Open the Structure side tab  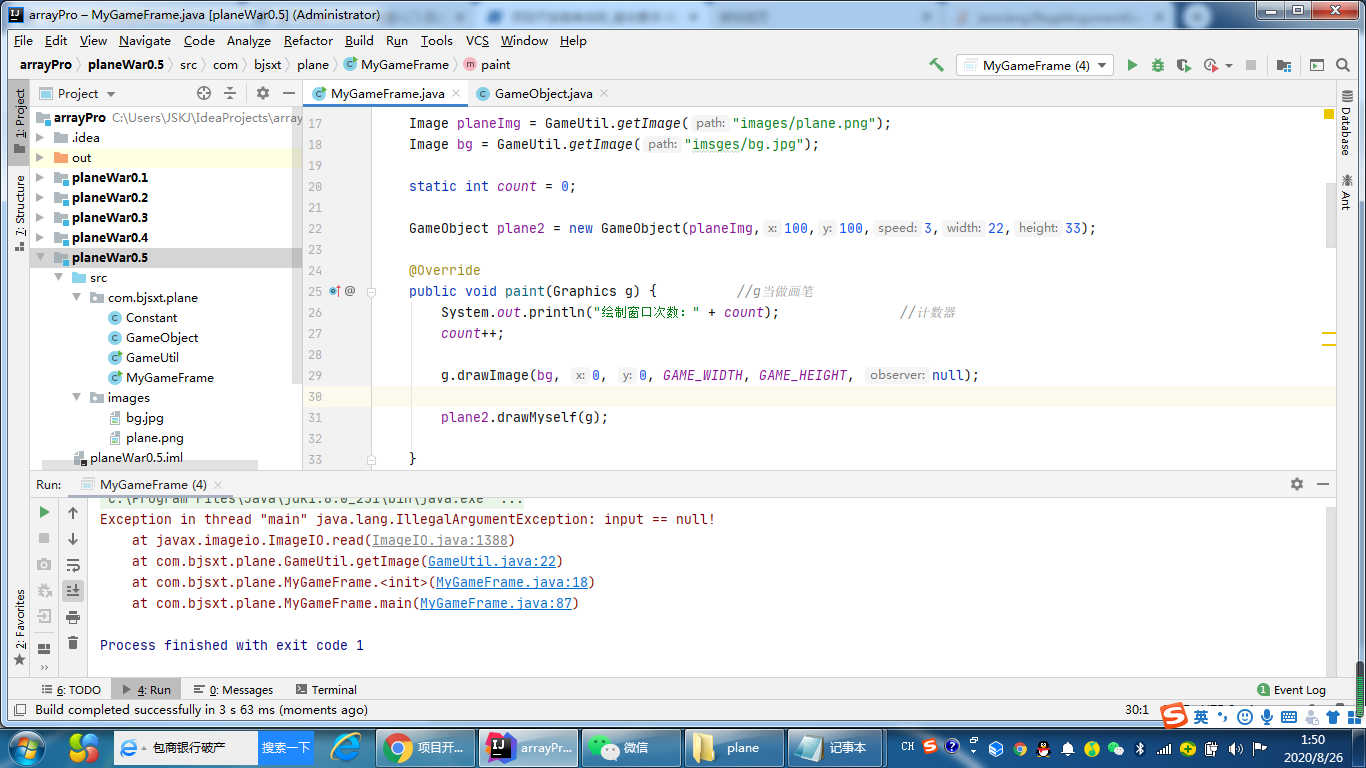tap(19, 212)
